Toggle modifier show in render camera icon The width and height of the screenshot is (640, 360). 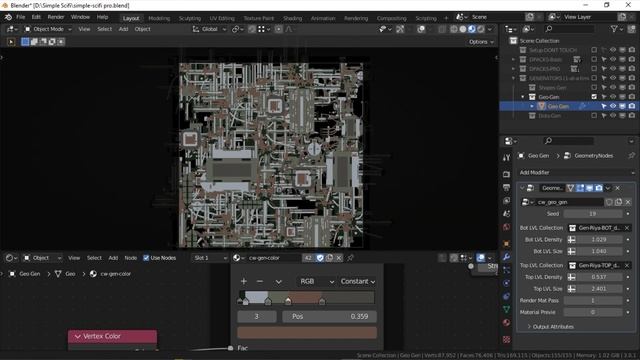(x=599, y=188)
